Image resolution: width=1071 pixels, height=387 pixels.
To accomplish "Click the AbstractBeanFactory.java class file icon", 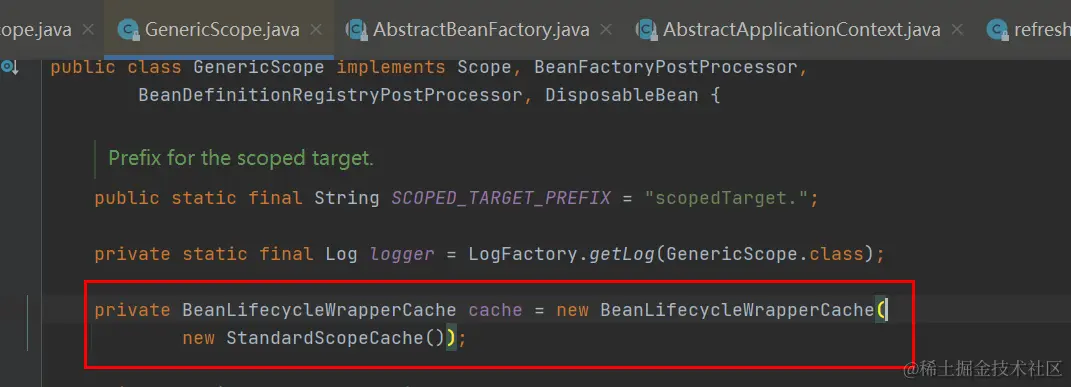I will (x=356, y=30).
